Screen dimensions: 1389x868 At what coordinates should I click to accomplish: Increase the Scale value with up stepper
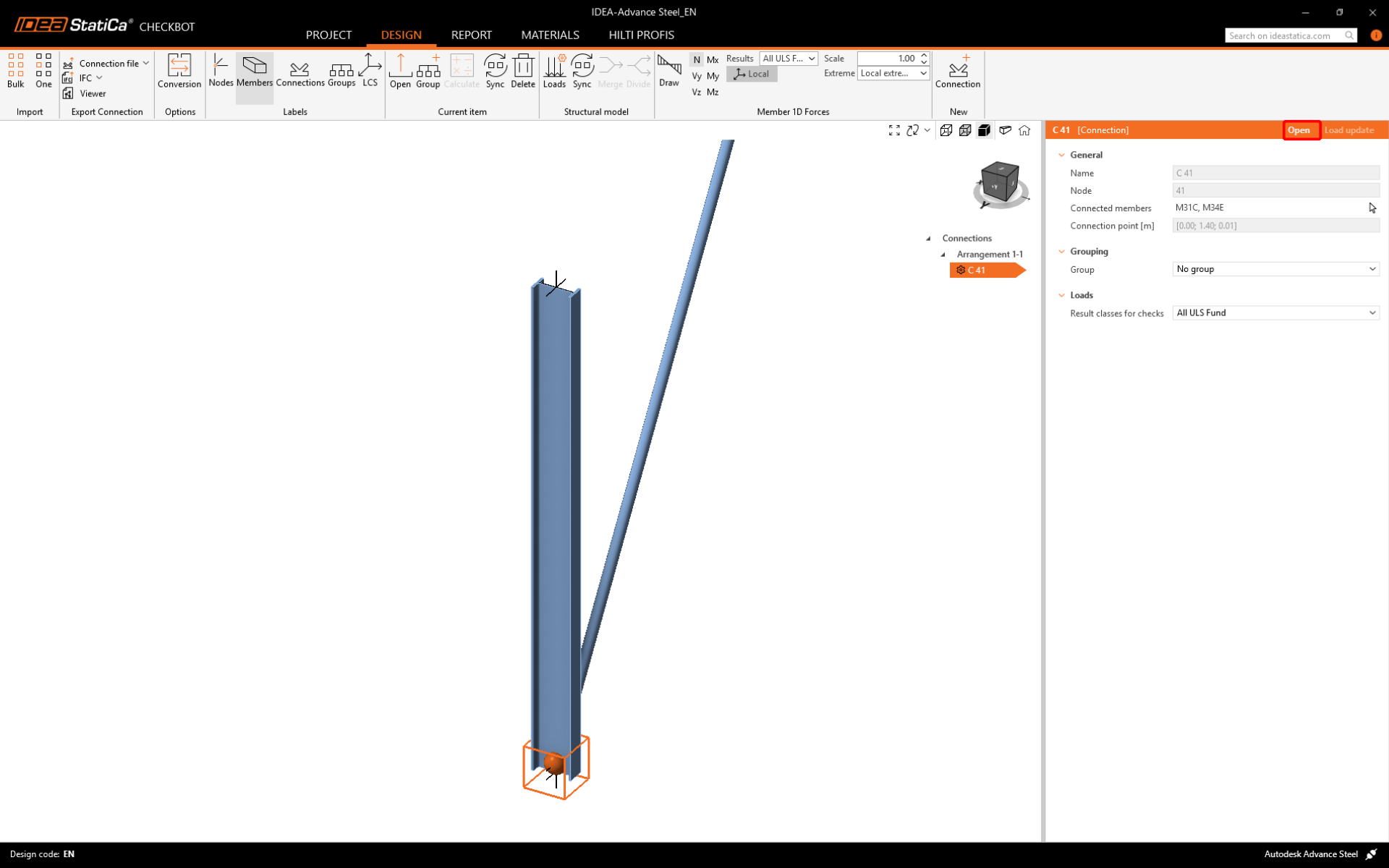tap(924, 55)
